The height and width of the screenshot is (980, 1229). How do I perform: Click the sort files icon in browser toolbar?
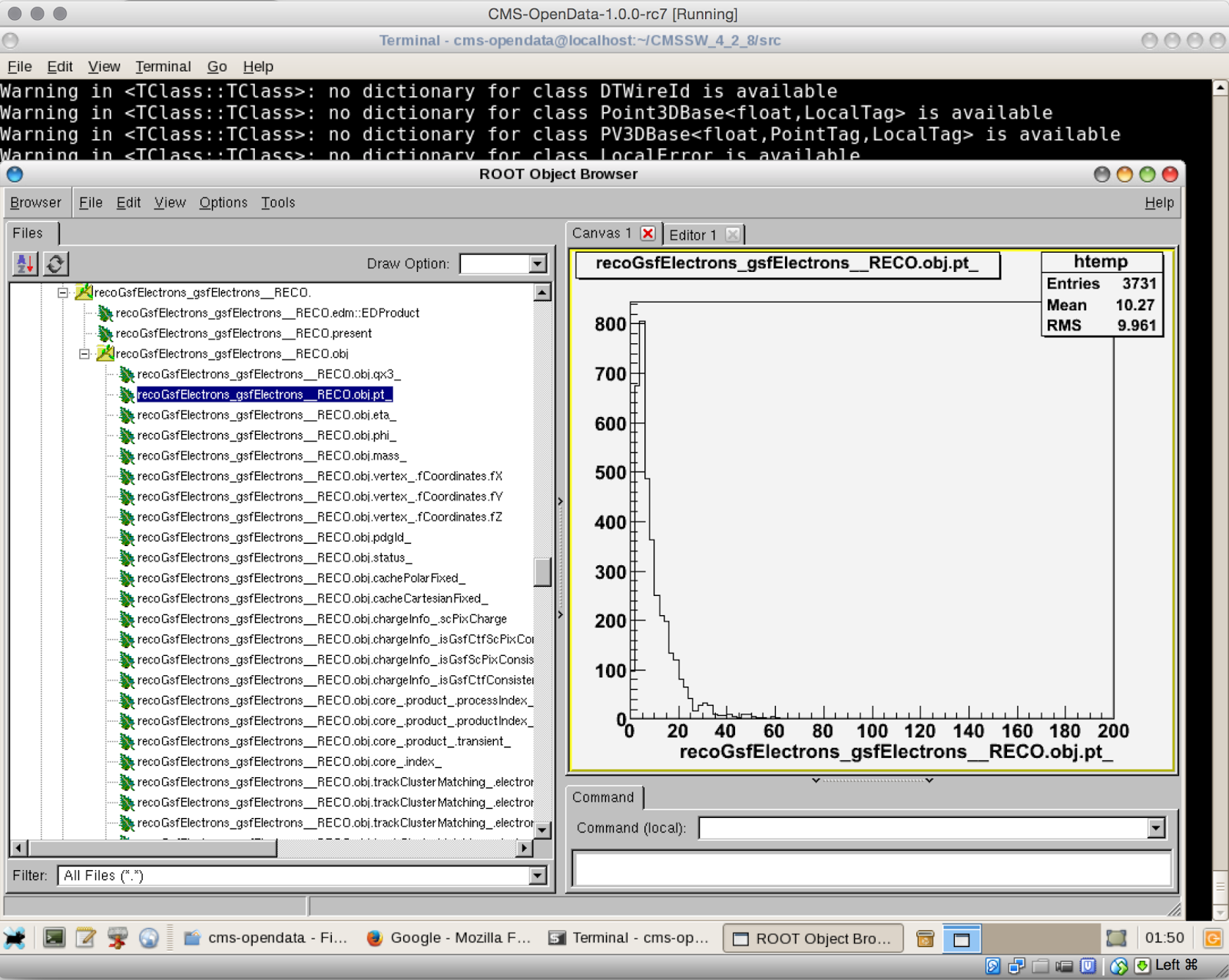click(x=25, y=264)
